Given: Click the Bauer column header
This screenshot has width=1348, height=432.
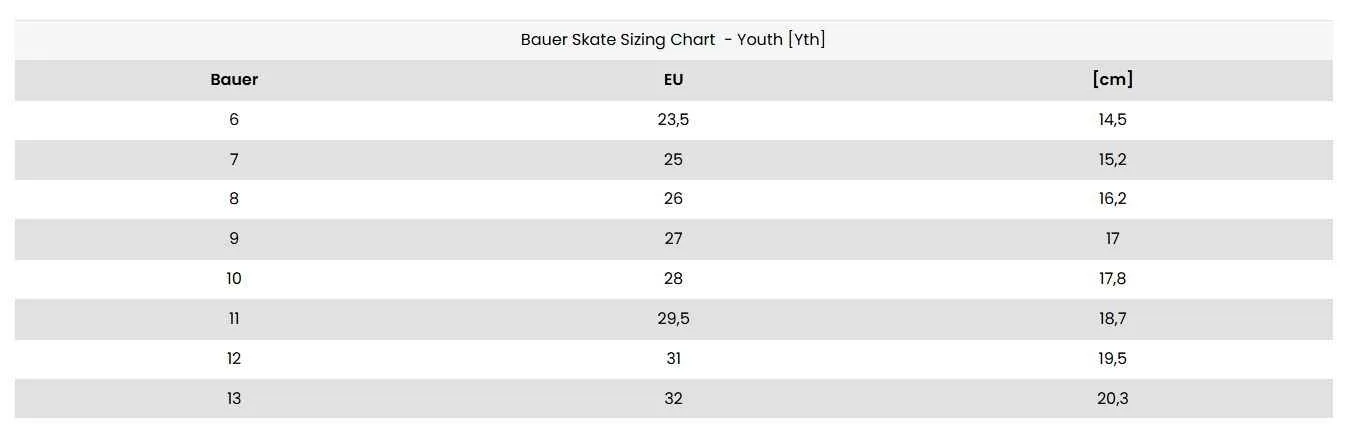Looking at the screenshot, I should click(234, 80).
